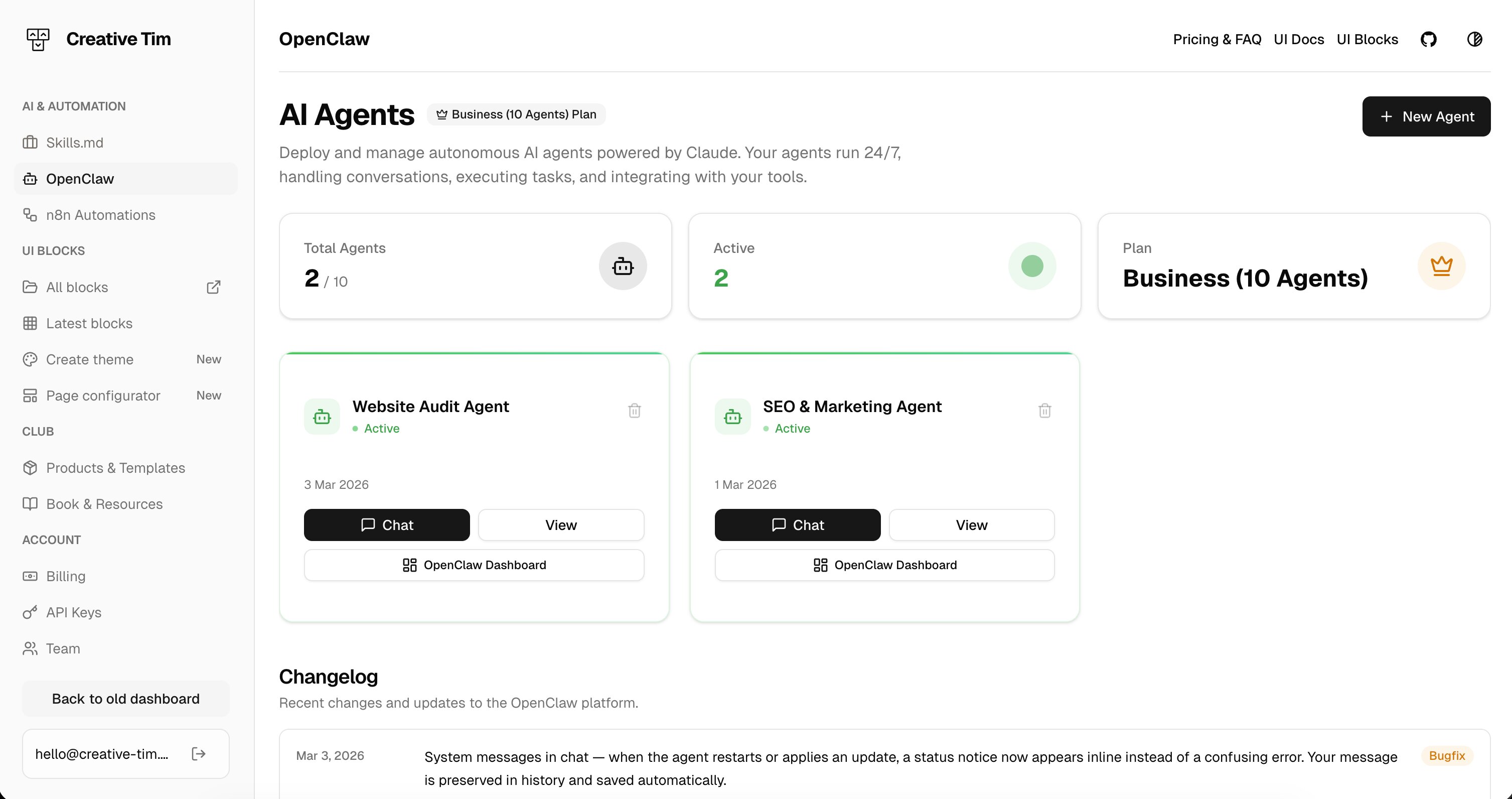Delete the SEO & Marketing Agent via trash icon
The width and height of the screenshot is (1512, 799).
click(x=1044, y=411)
